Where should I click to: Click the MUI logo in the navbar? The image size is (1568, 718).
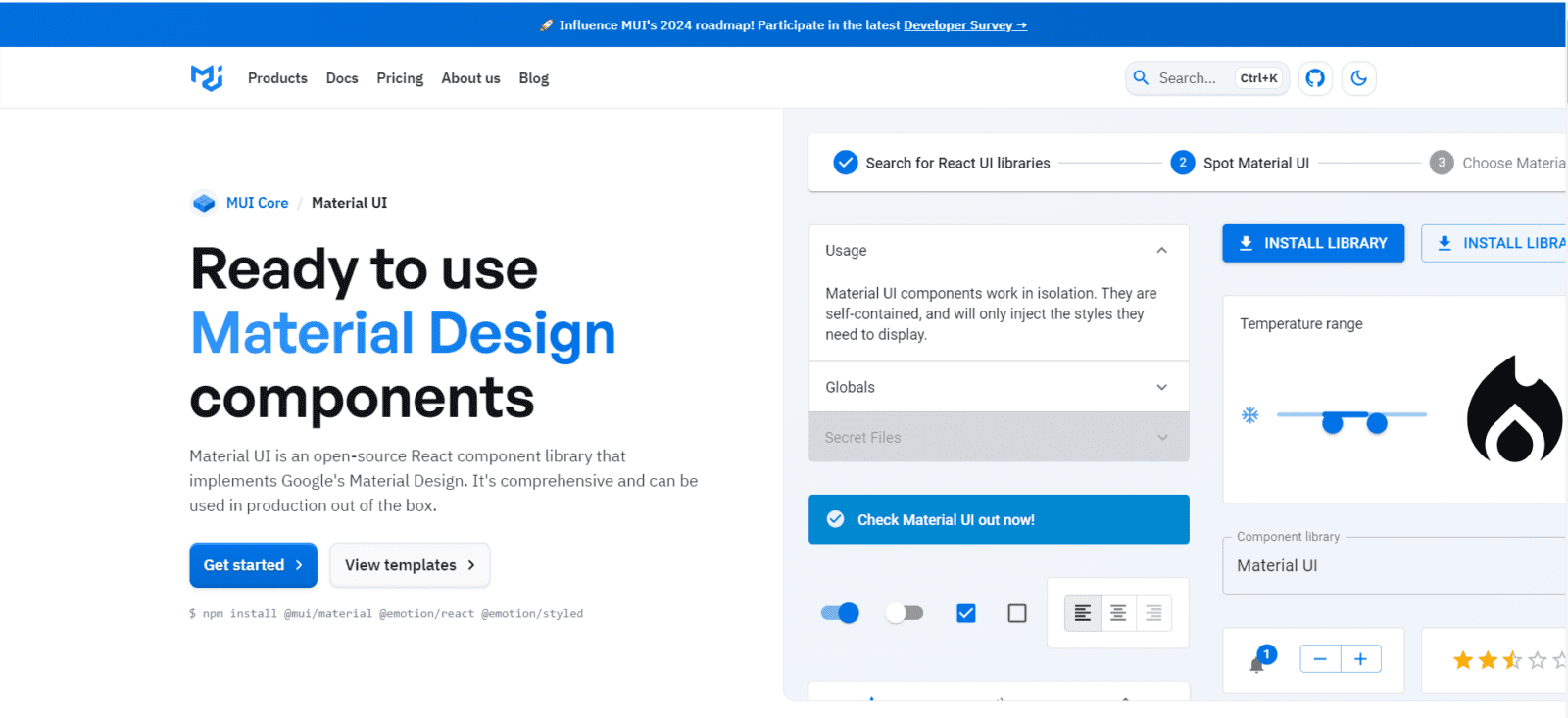(x=207, y=78)
